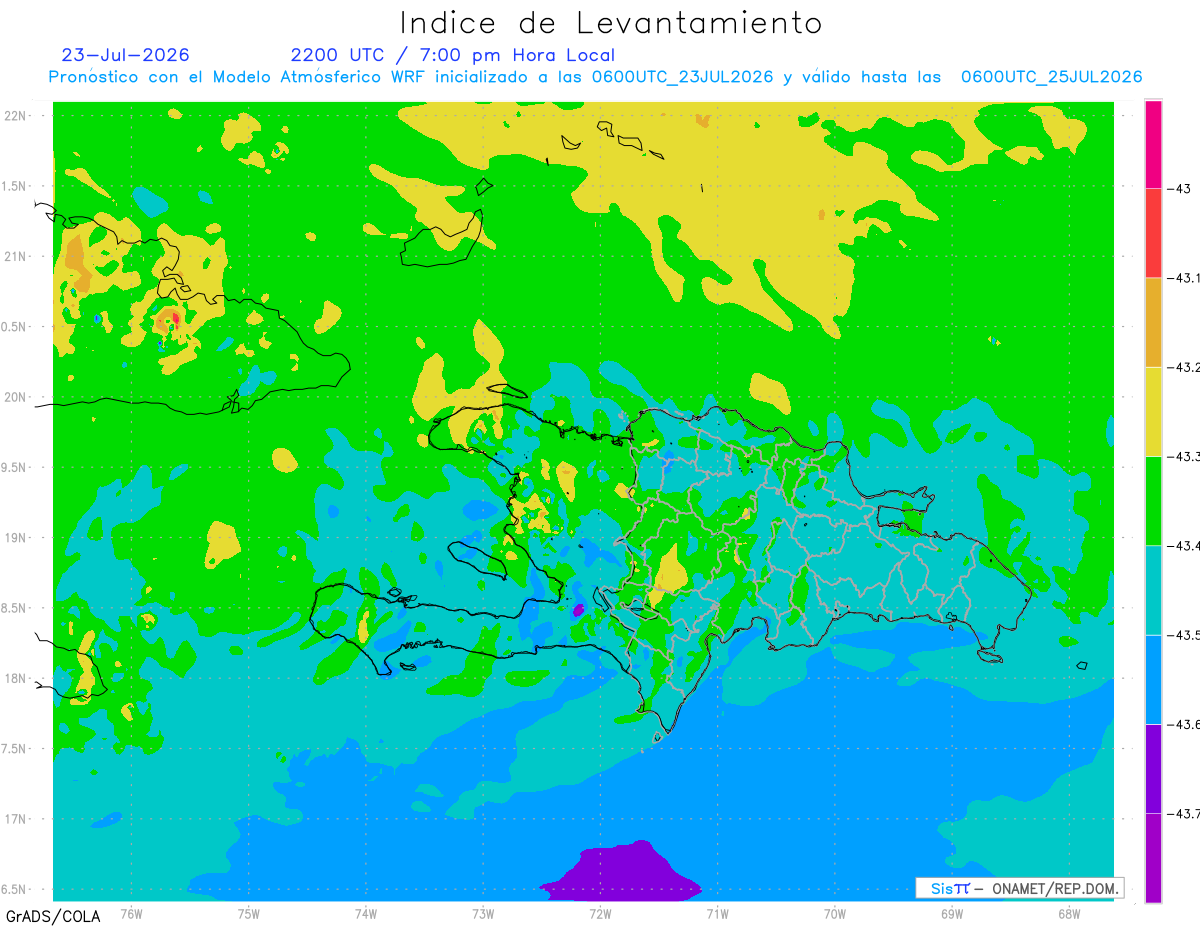Click the legend value "-43.5"
Viewport: 1200px width, 927px height.
pyautogui.click(x=1183, y=634)
